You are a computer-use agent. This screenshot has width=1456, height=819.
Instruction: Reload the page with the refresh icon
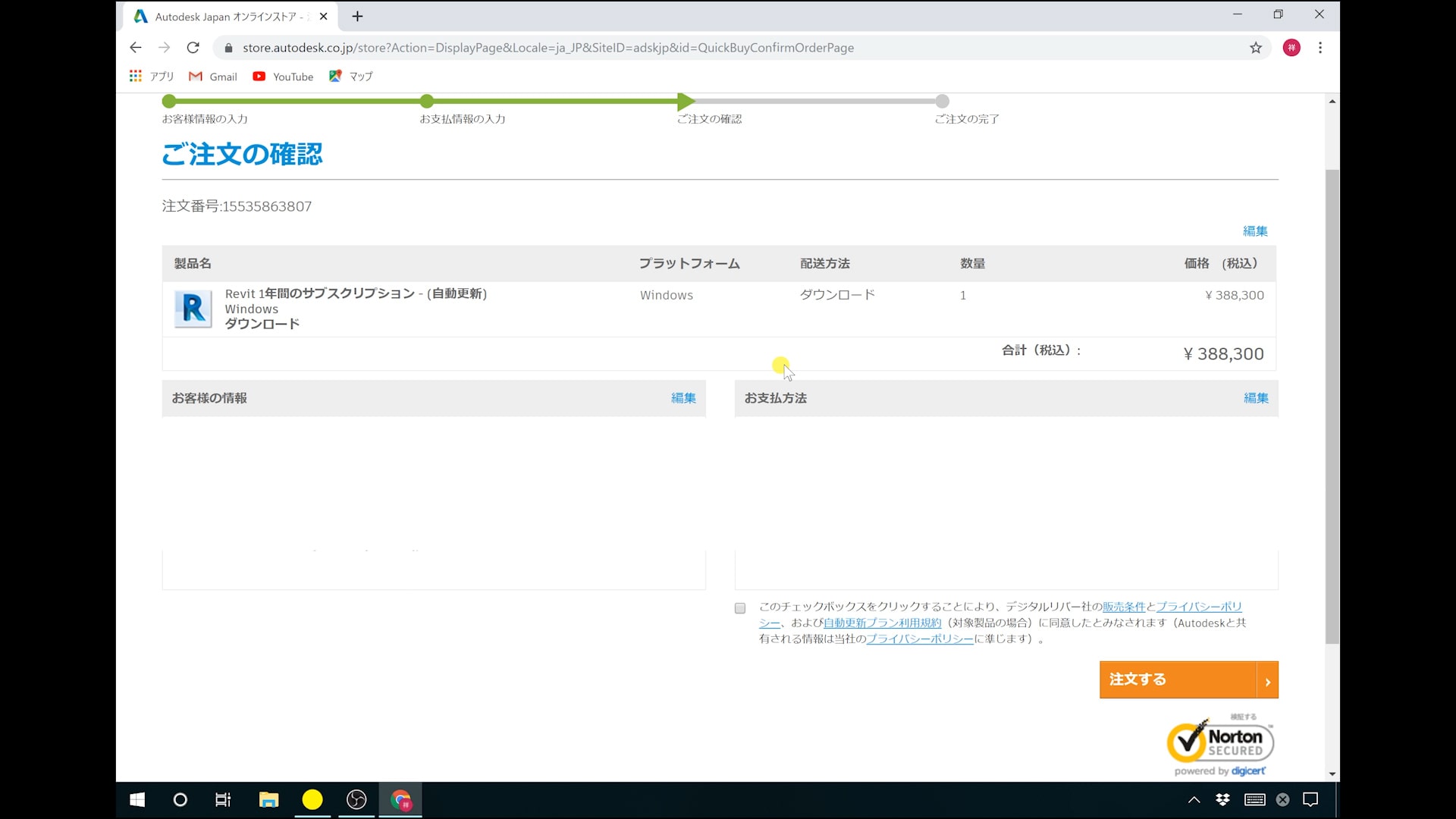tap(193, 48)
